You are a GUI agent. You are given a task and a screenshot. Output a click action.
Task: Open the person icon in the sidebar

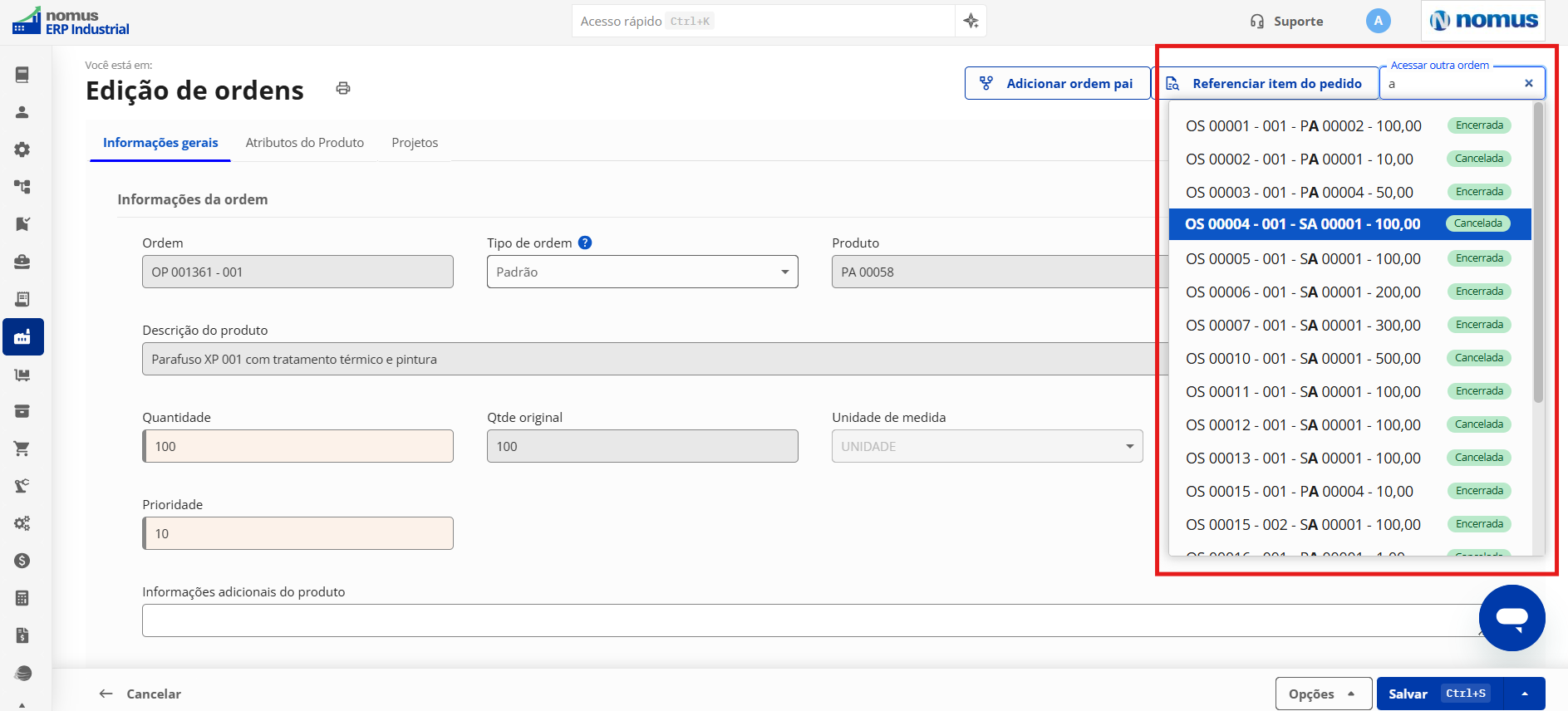coord(22,112)
